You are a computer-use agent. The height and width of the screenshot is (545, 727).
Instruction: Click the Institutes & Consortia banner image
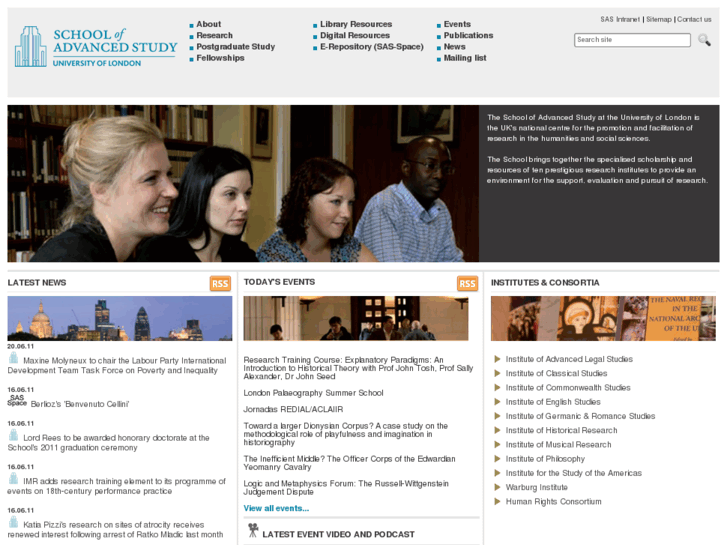click(603, 319)
